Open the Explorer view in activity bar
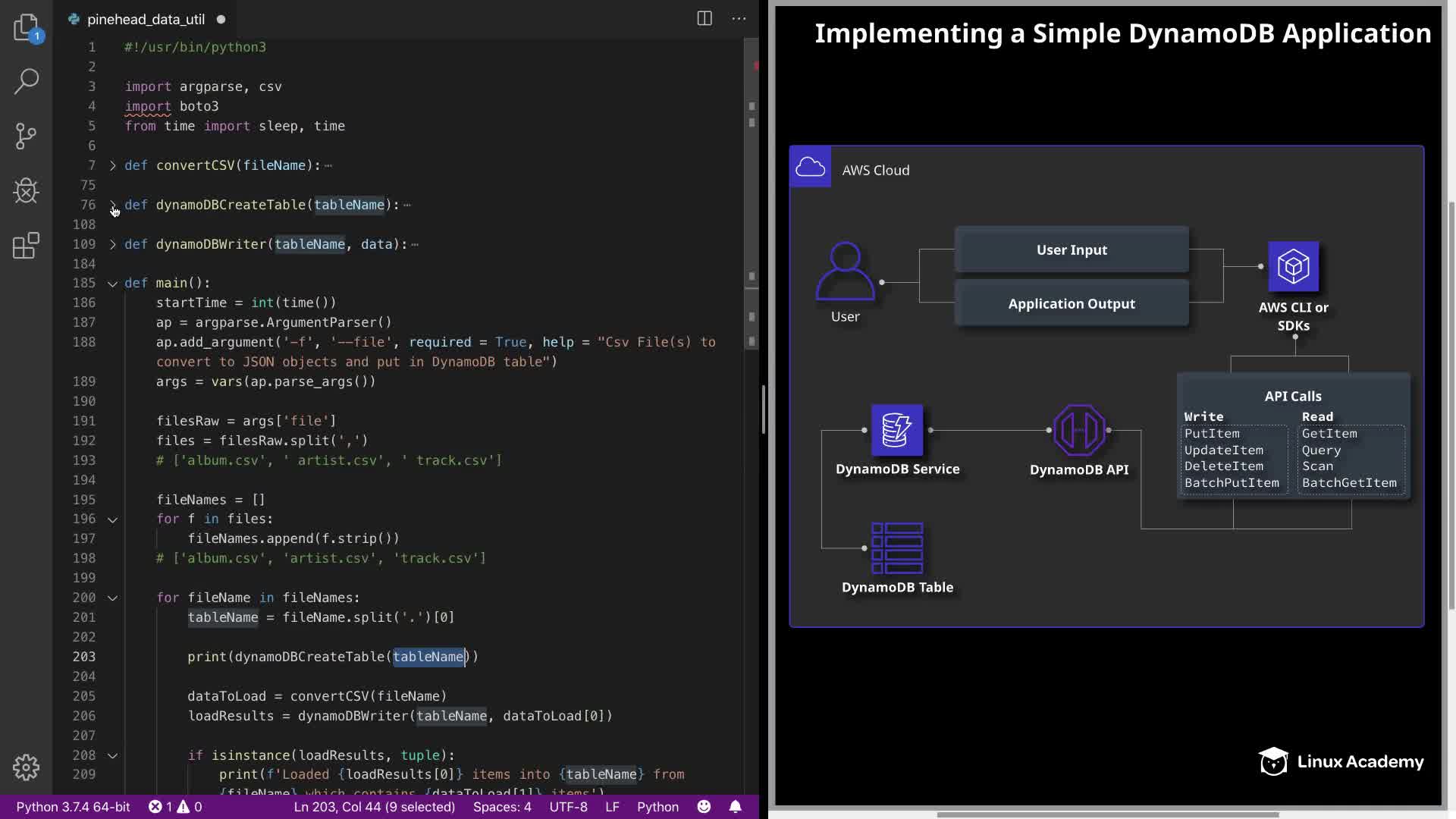This screenshot has width=1456, height=819. coord(26,27)
